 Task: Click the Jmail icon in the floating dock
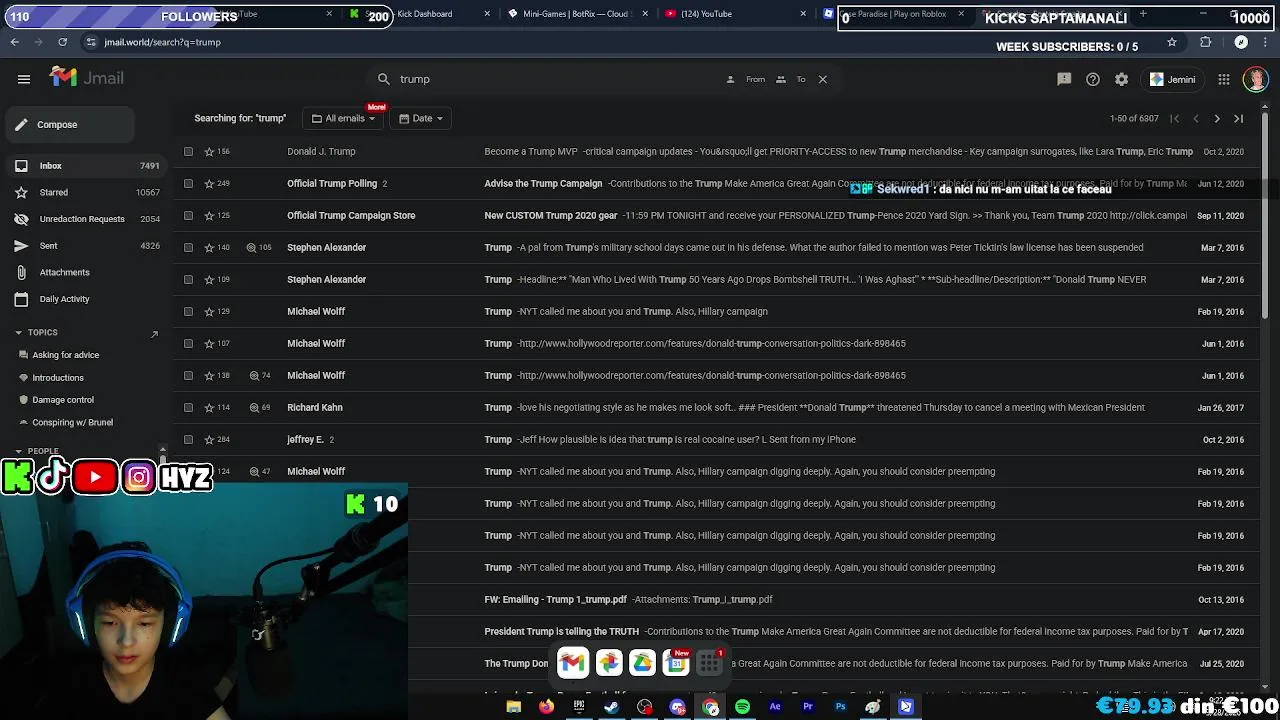(573, 662)
